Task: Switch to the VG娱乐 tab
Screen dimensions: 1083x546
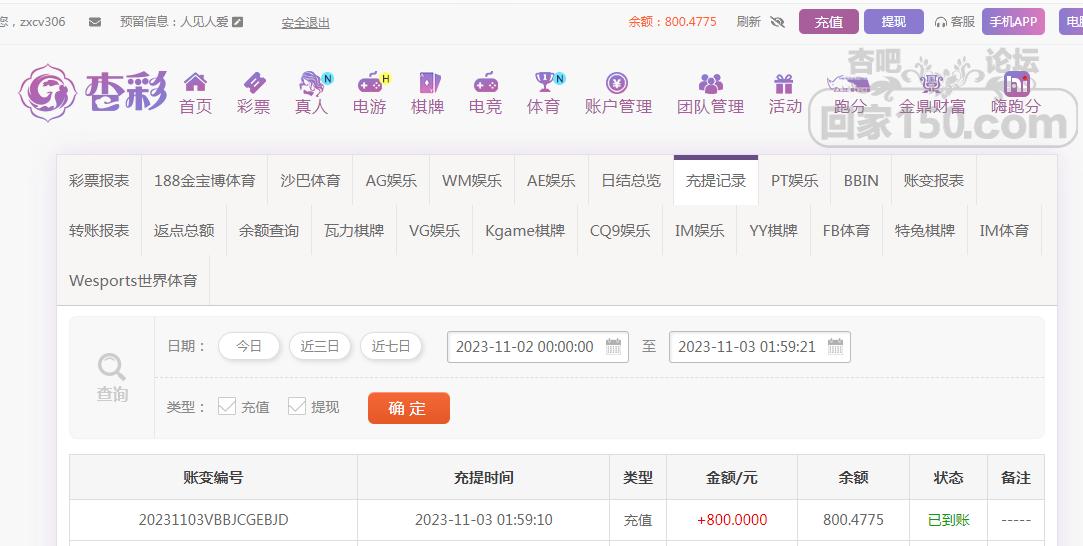Action: 434,231
